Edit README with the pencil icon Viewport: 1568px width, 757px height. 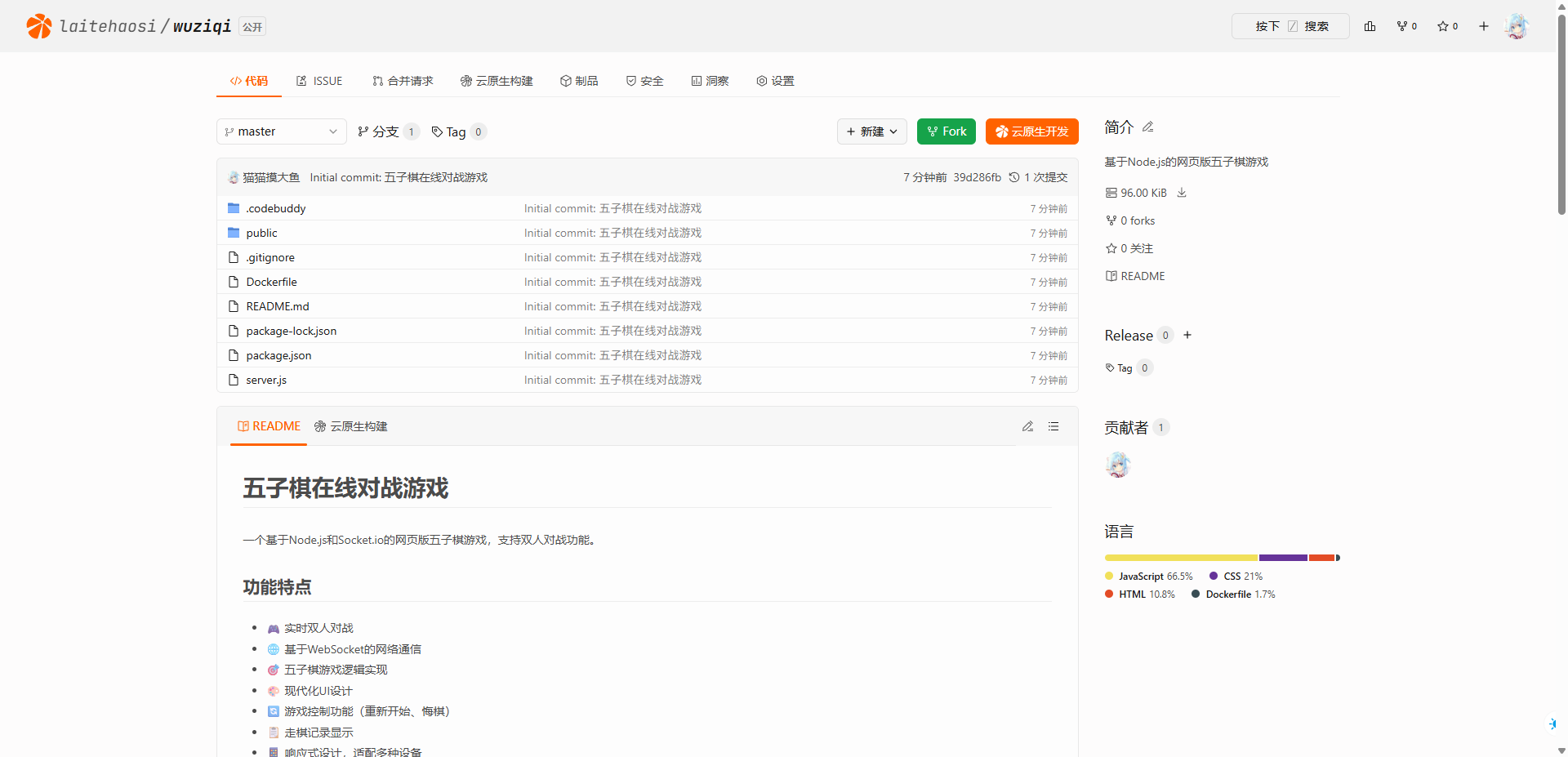tap(1027, 426)
